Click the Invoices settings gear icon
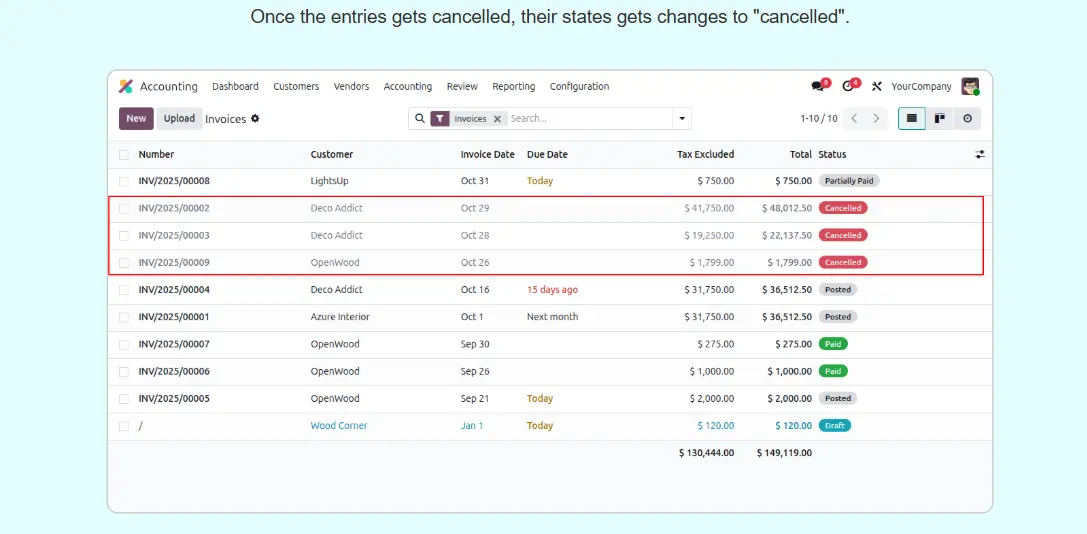Screen dimensions: 1087x534 (x=255, y=118)
